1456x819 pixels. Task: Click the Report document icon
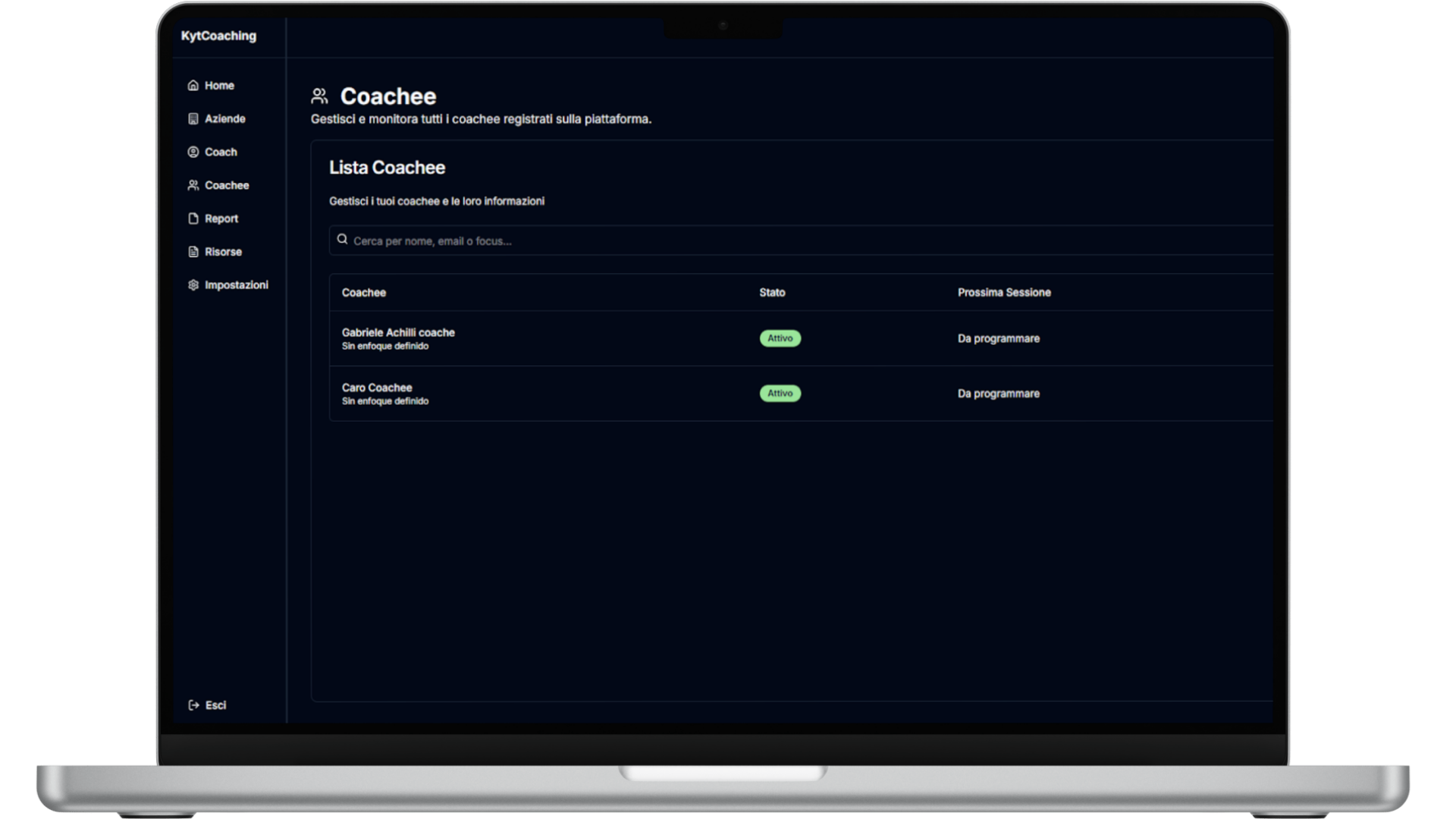pos(193,219)
